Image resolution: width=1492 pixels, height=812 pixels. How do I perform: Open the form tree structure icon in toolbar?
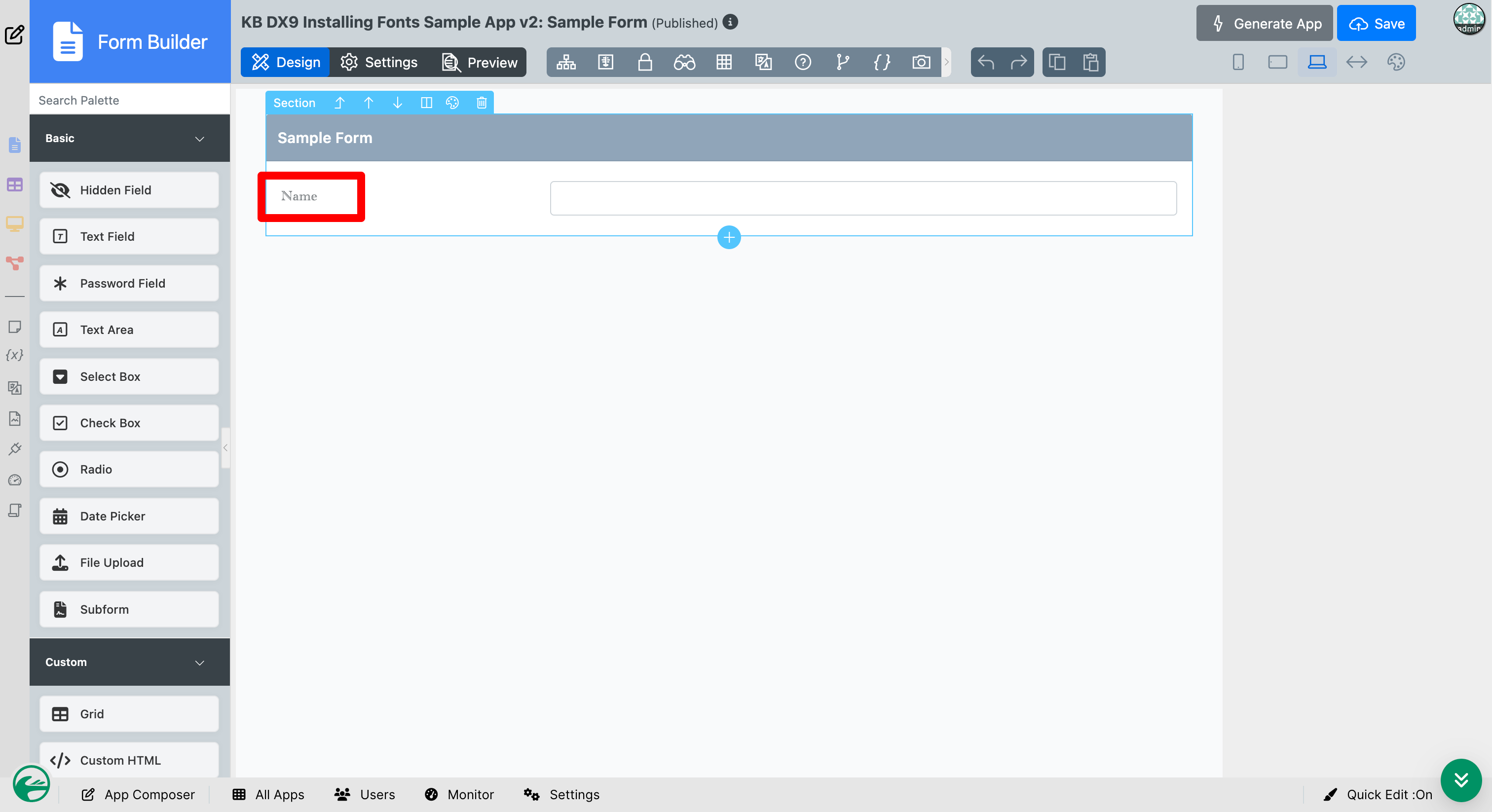click(x=566, y=62)
